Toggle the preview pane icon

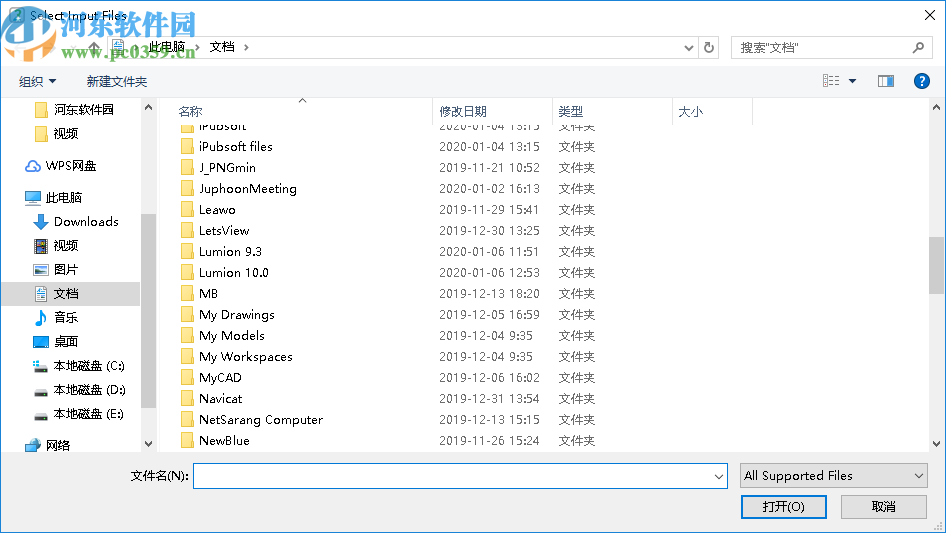coord(885,81)
